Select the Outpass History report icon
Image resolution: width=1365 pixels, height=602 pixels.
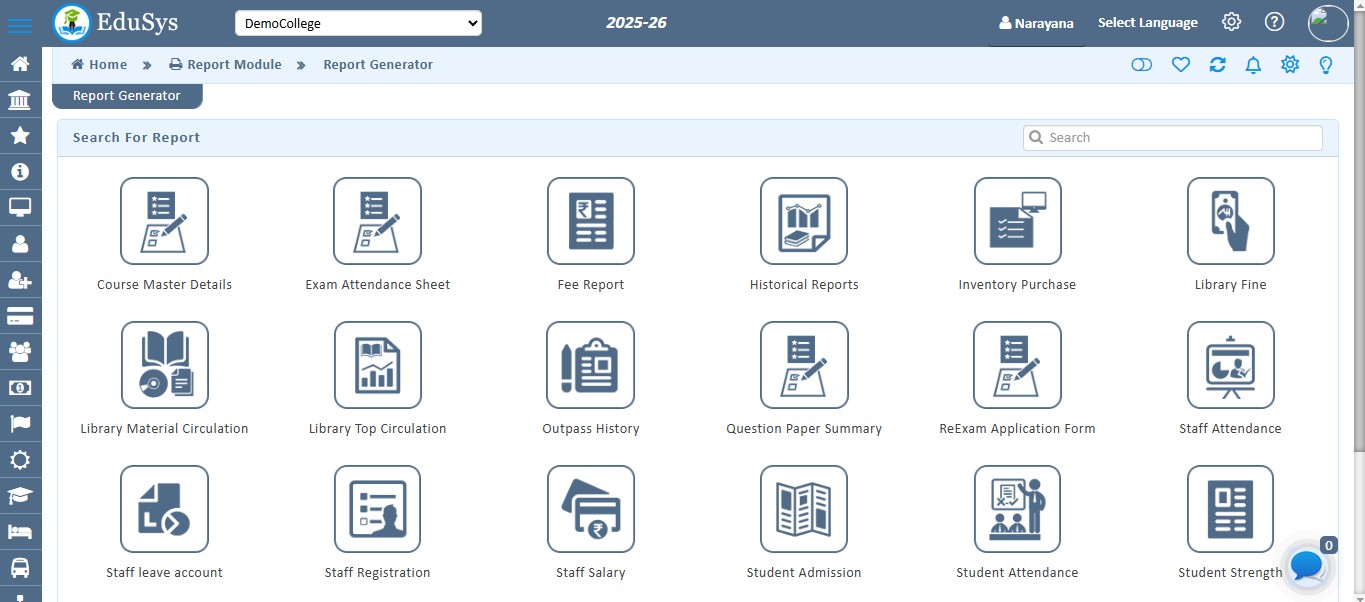(590, 365)
